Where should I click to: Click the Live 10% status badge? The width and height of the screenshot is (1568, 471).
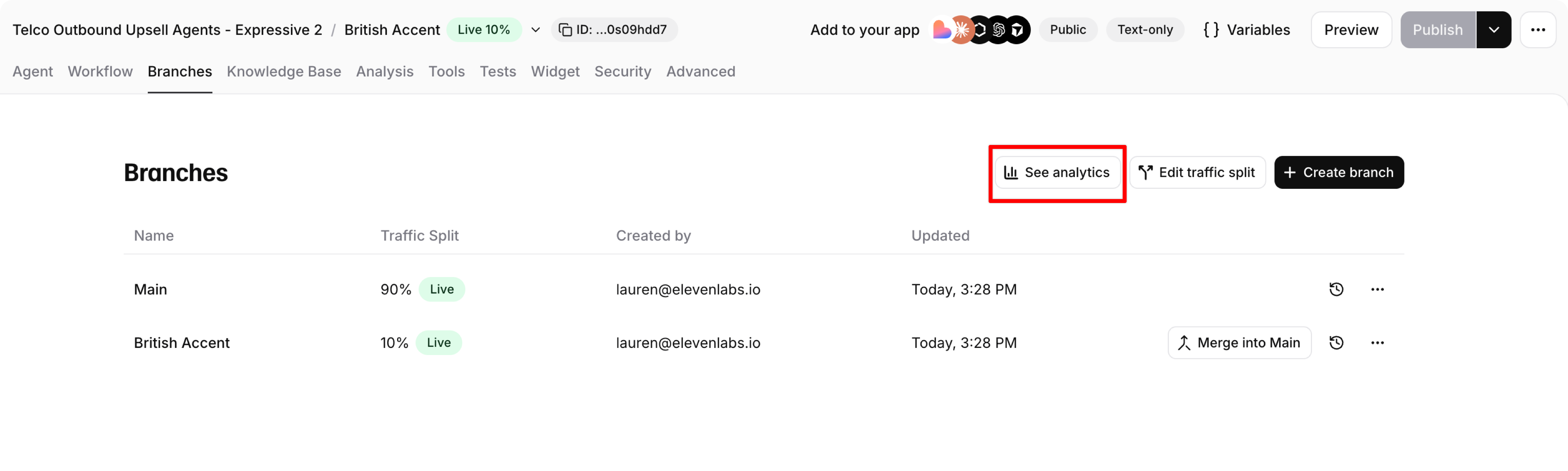coord(483,30)
